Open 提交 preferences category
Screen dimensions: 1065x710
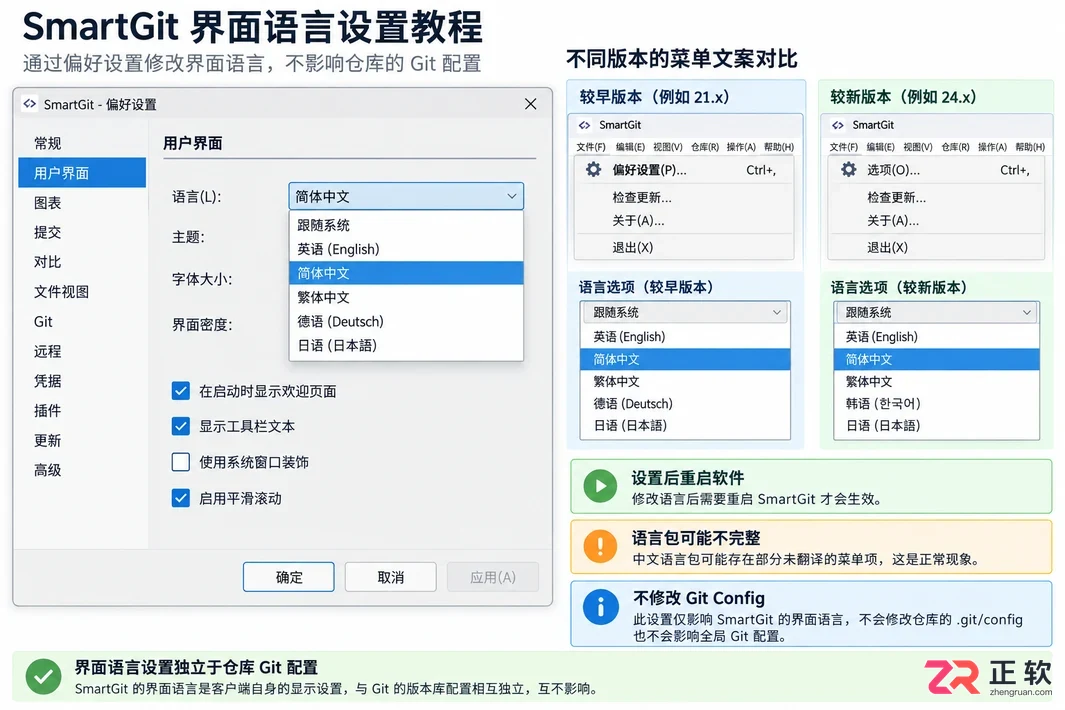click(x=82, y=232)
